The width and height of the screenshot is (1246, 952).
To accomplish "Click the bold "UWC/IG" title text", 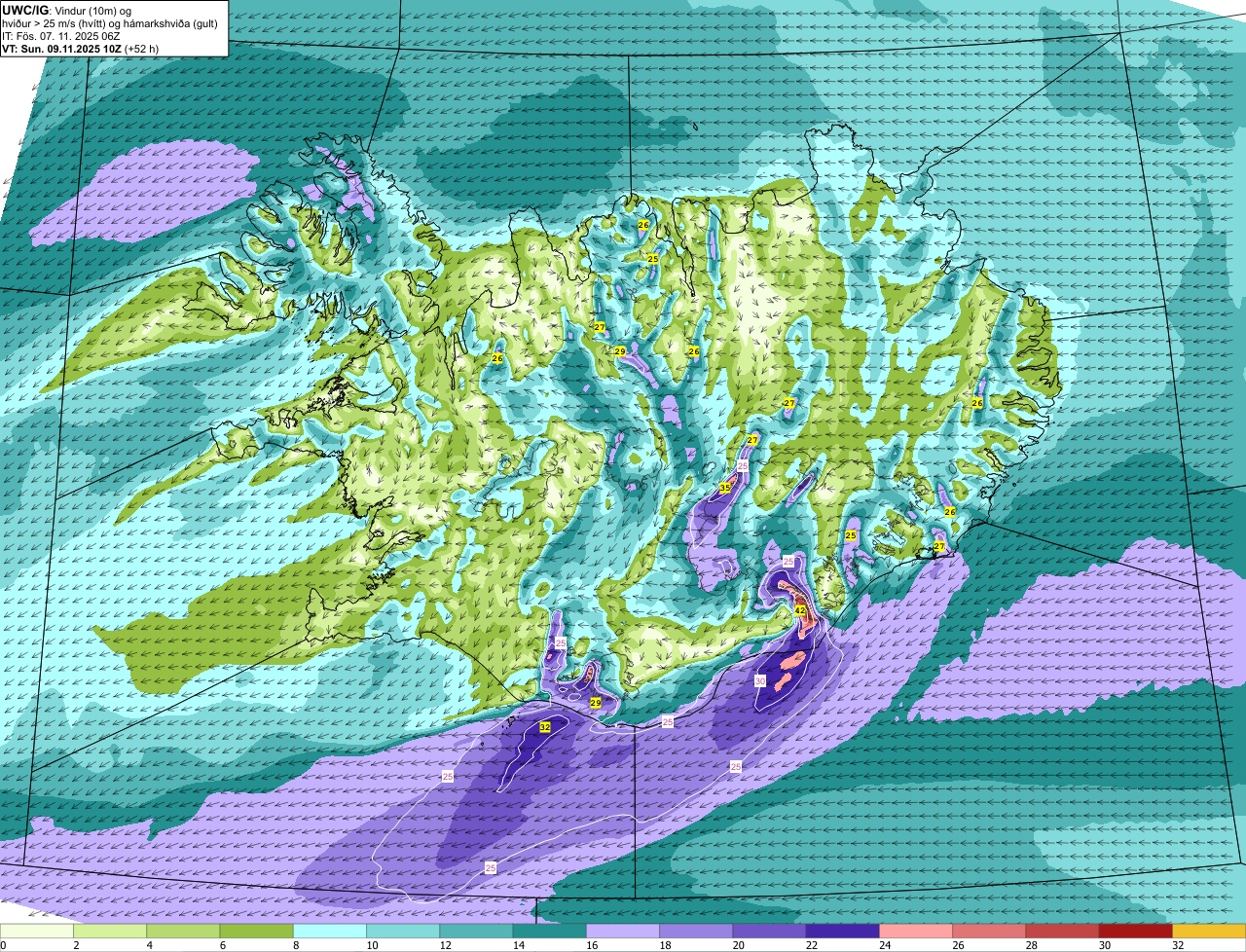I will (x=23, y=9).
